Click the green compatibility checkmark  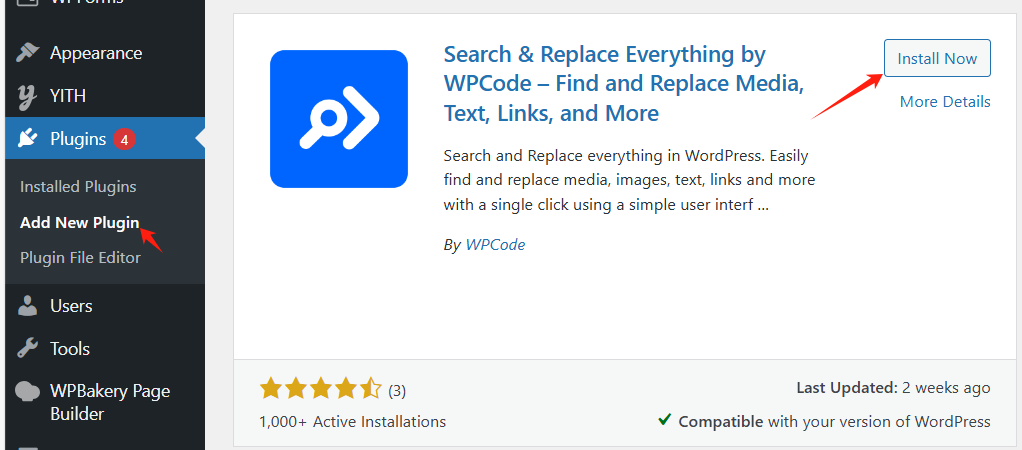coord(664,419)
